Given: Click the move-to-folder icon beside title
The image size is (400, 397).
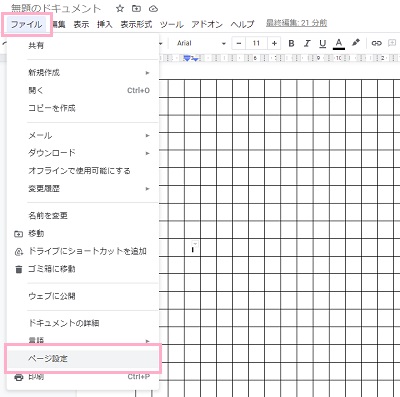Looking at the screenshot, I should coord(136,9).
